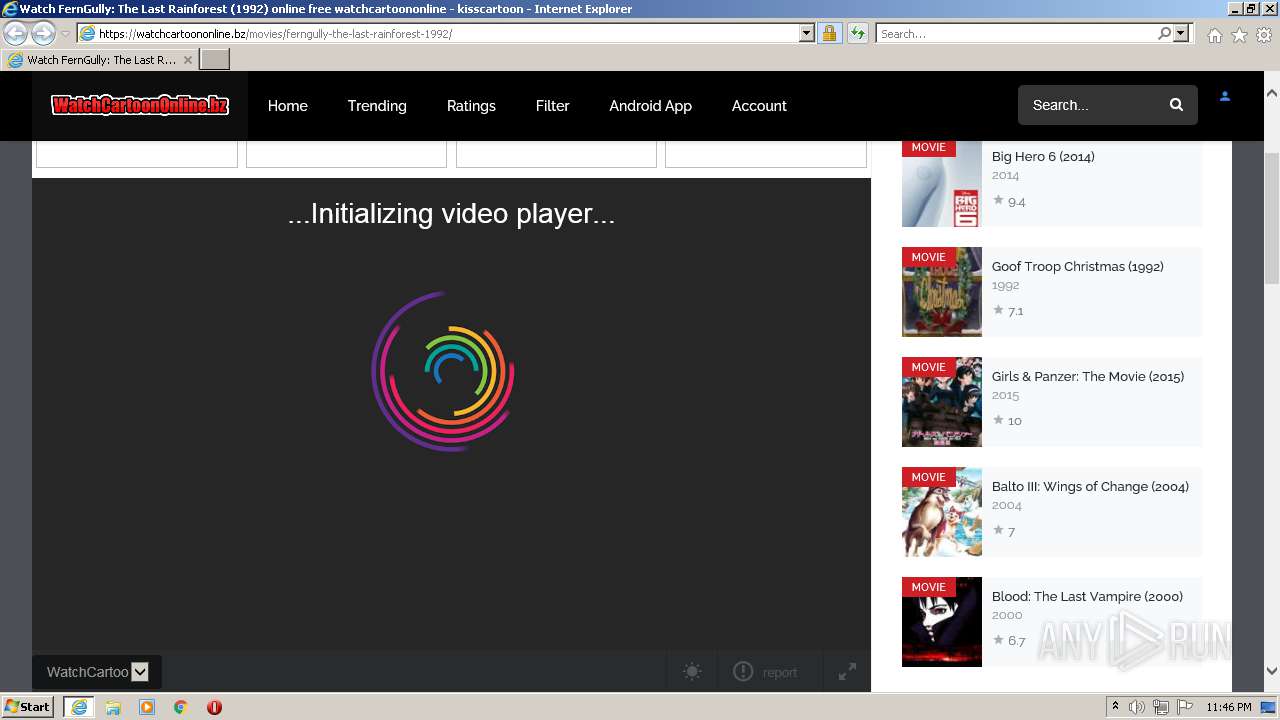Click the browser Forward arrow button
This screenshot has width=1280, height=720.
click(43, 34)
